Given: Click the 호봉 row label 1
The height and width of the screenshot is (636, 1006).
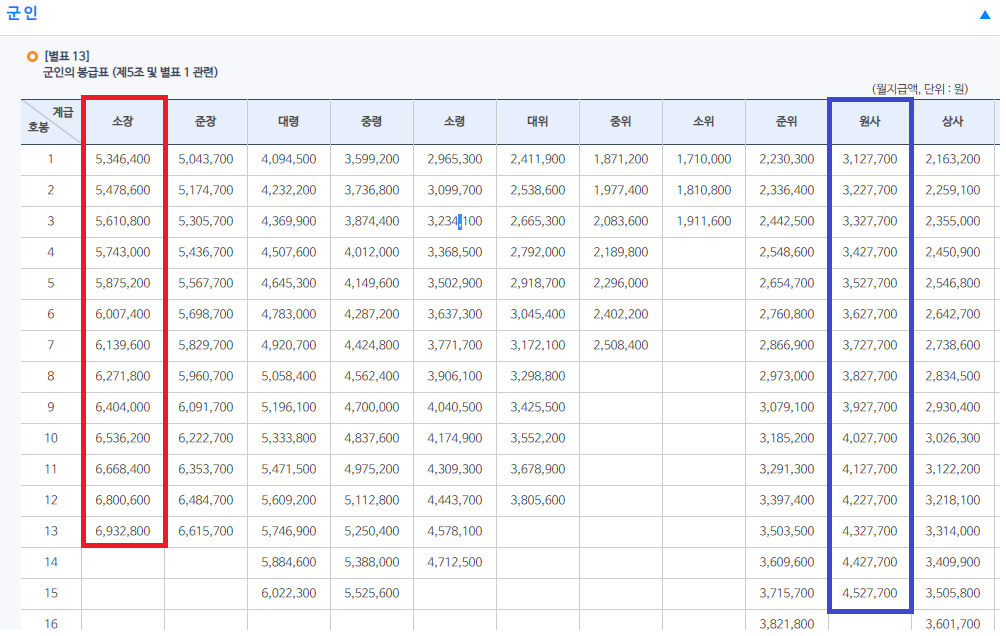Looking at the screenshot, I should click(51, 159).
